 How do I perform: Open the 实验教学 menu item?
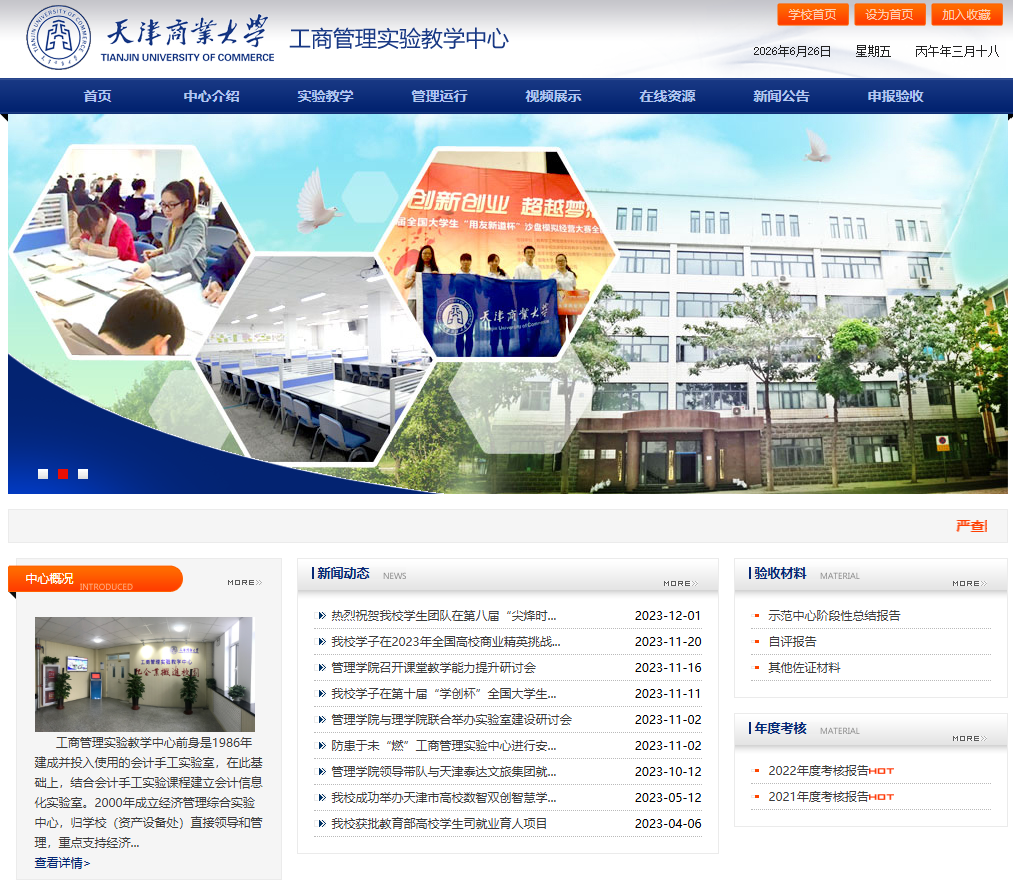[326, 96]
